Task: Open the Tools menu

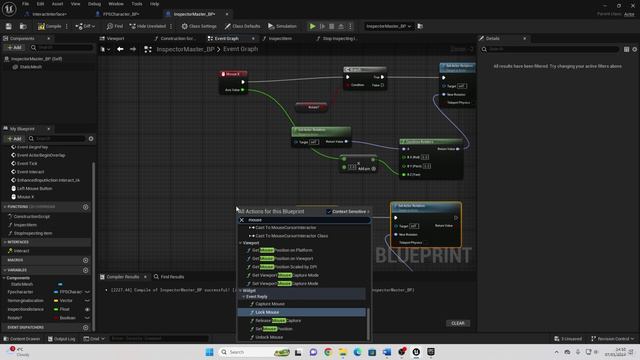Action: [x=137, y=4]
